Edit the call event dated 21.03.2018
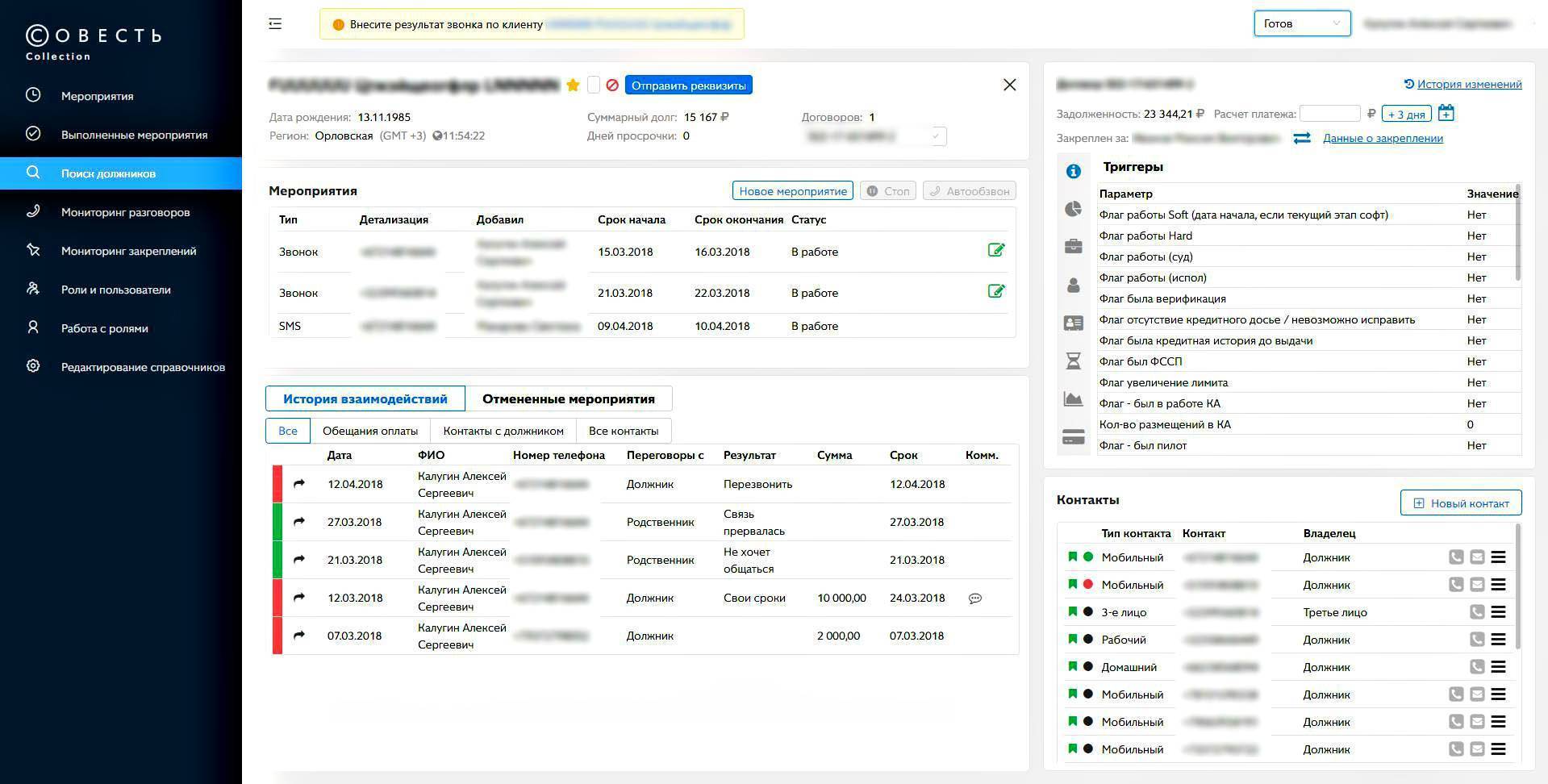Screen dimensions: 1548x784 996,291
